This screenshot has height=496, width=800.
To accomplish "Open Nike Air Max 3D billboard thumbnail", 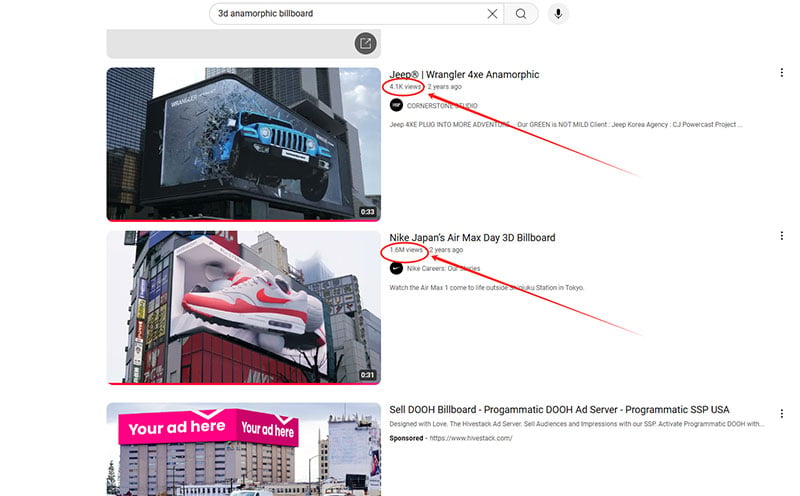I will tap(243, 308).
